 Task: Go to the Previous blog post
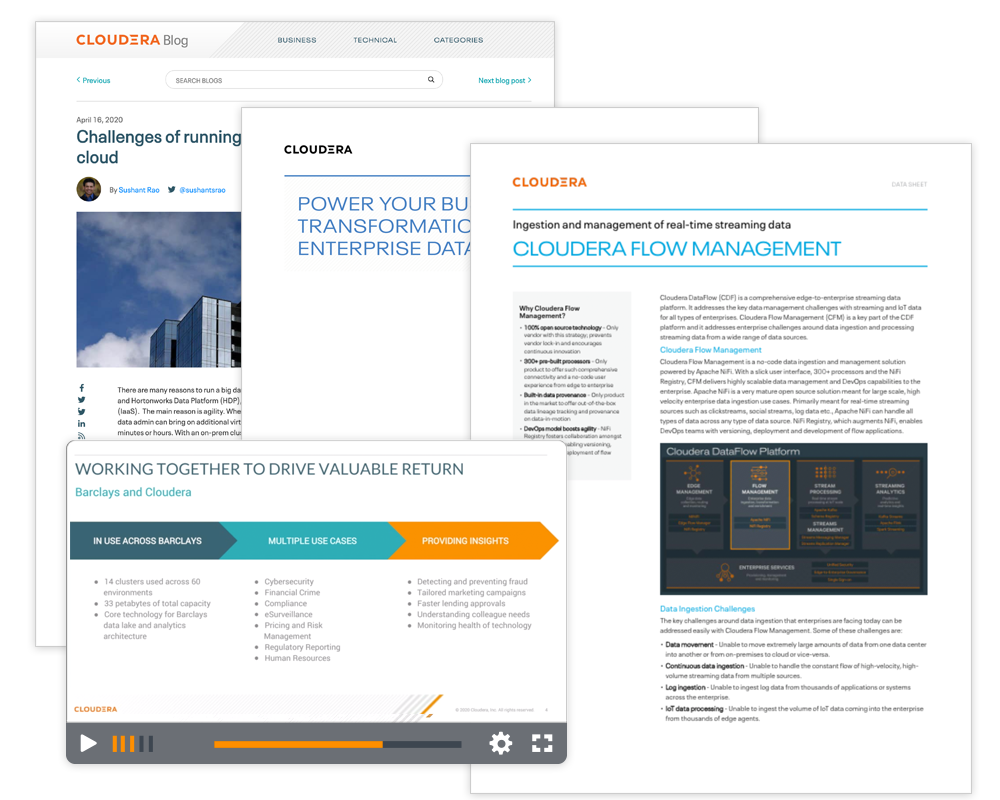[93, 80]
